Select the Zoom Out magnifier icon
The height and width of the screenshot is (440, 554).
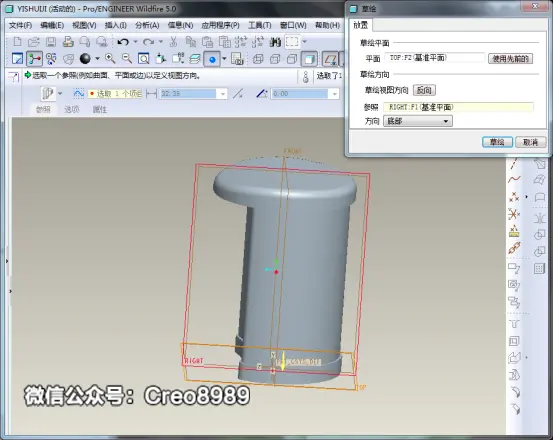(127, 59)
